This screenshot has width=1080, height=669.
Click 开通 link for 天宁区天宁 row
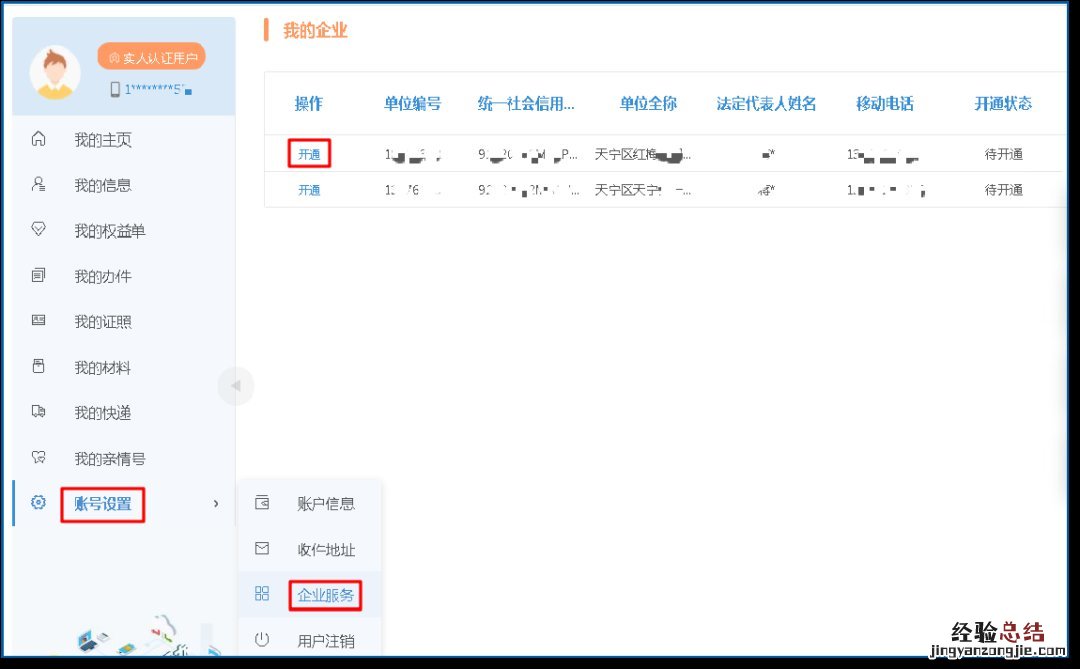309,189
